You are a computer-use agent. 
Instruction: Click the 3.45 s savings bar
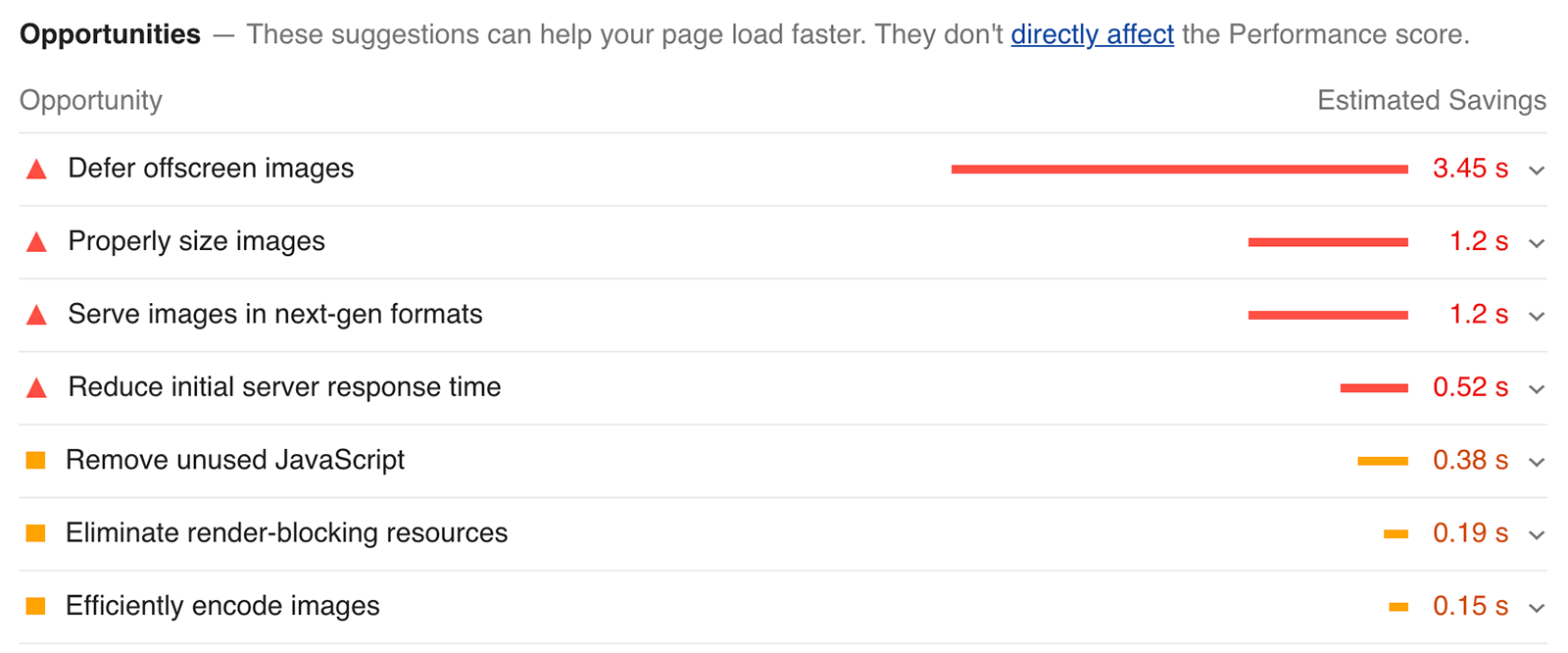coord(1180,170)
